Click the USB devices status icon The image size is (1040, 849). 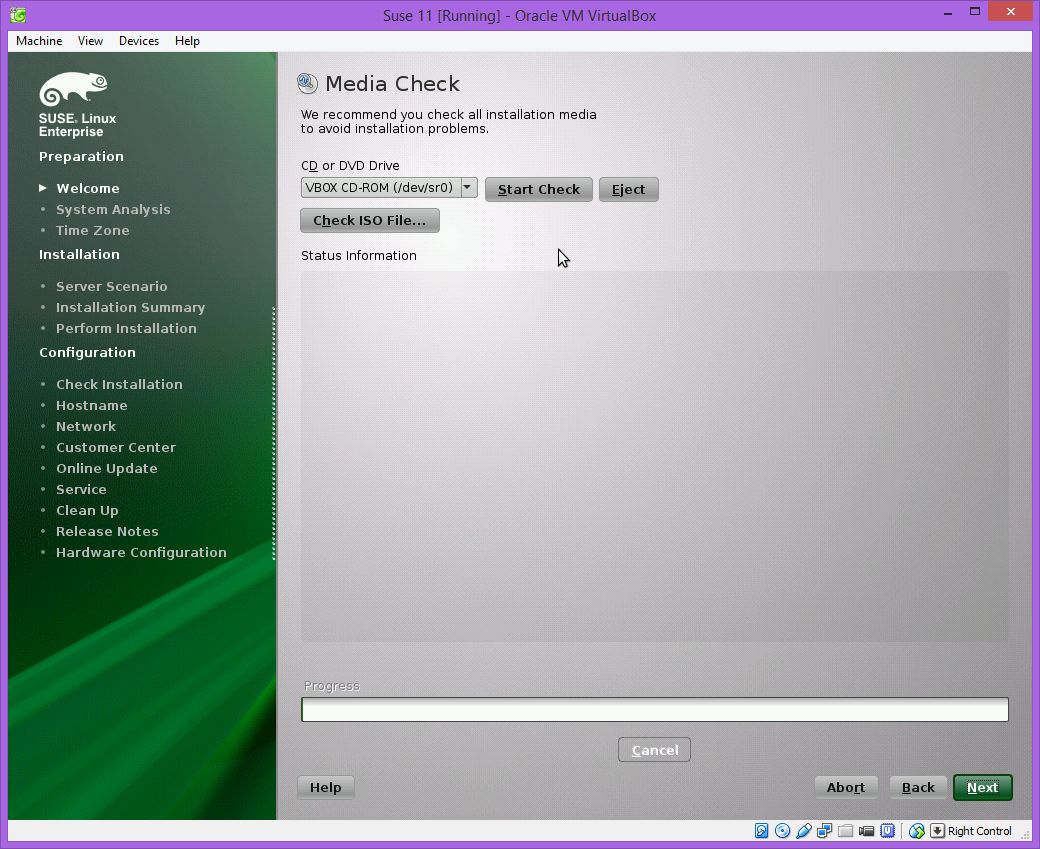click(804, 830)
